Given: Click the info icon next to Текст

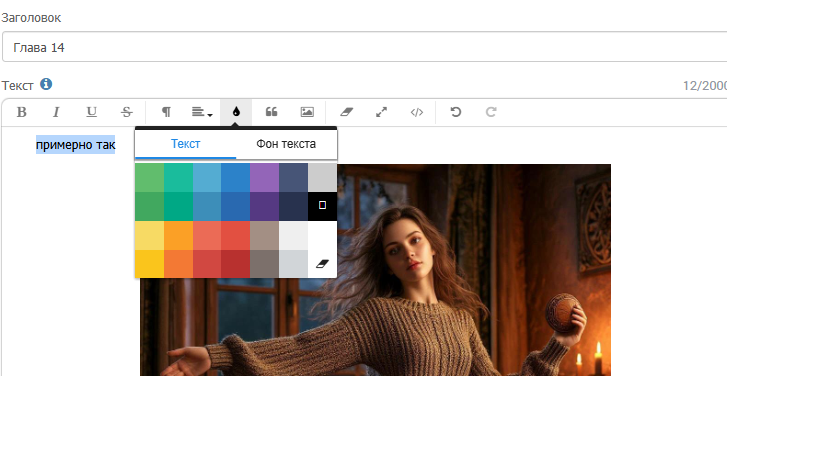Looking at the screenshot, I should (x=46, y=85).
